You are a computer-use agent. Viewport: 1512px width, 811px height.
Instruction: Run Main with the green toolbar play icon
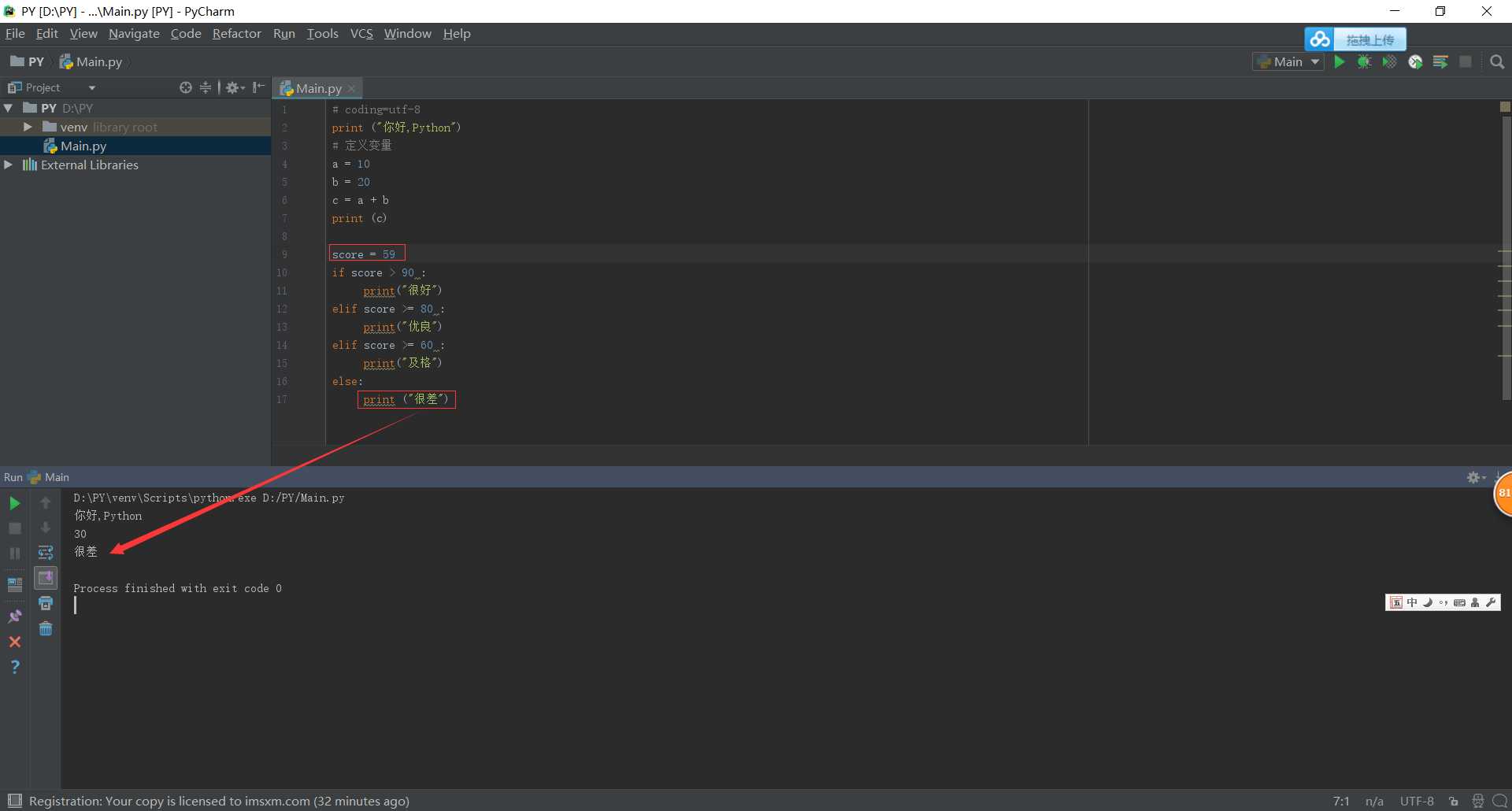coord(1340,61)
